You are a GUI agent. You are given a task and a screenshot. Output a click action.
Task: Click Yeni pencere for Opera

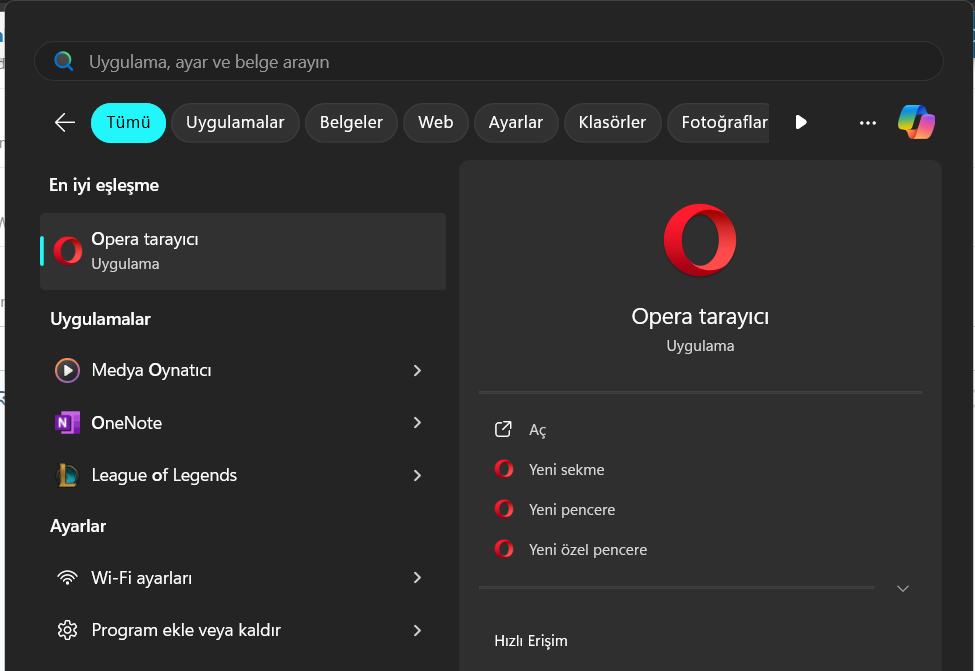coord(572,509)
